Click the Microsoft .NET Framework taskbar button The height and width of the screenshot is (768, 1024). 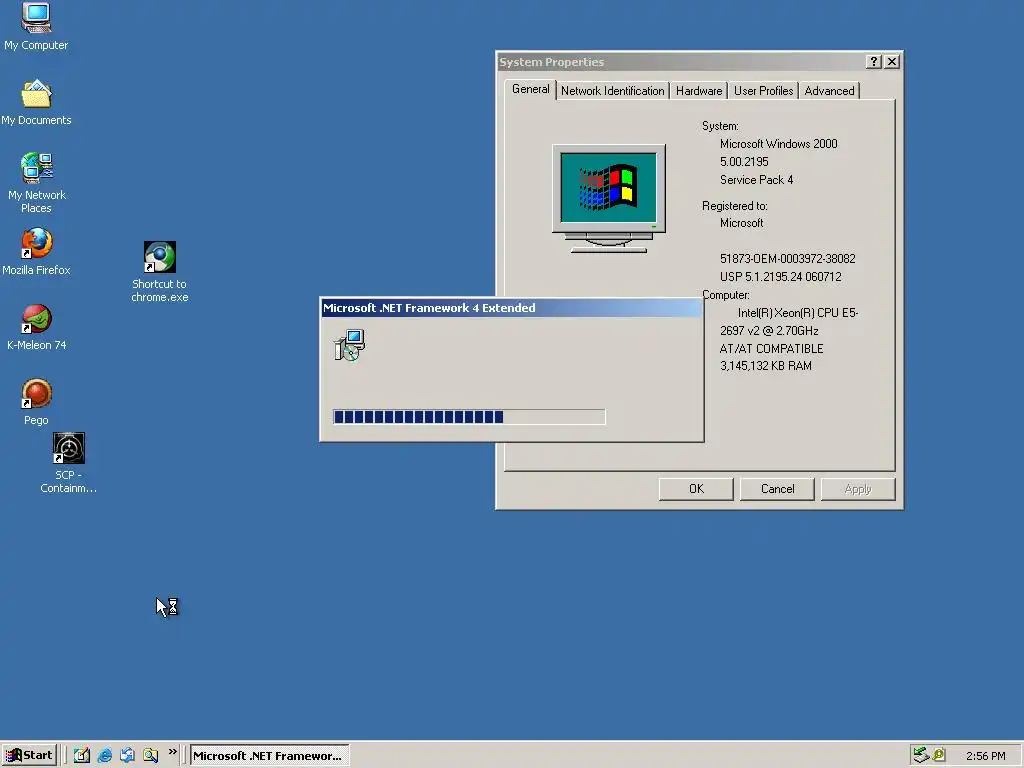pos(269,756)
